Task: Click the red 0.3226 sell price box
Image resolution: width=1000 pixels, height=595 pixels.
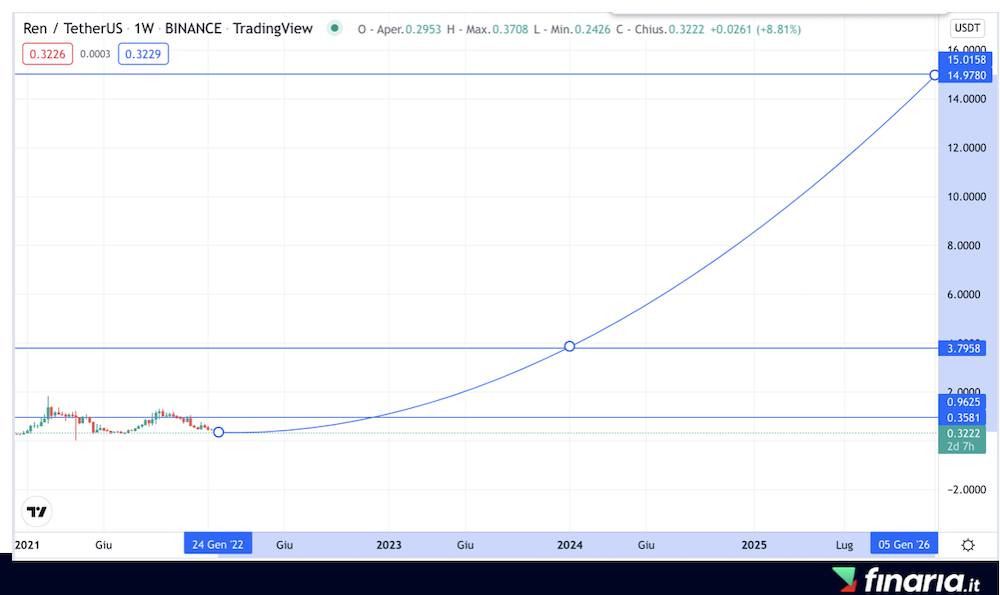Action: [x=49, y=54]
